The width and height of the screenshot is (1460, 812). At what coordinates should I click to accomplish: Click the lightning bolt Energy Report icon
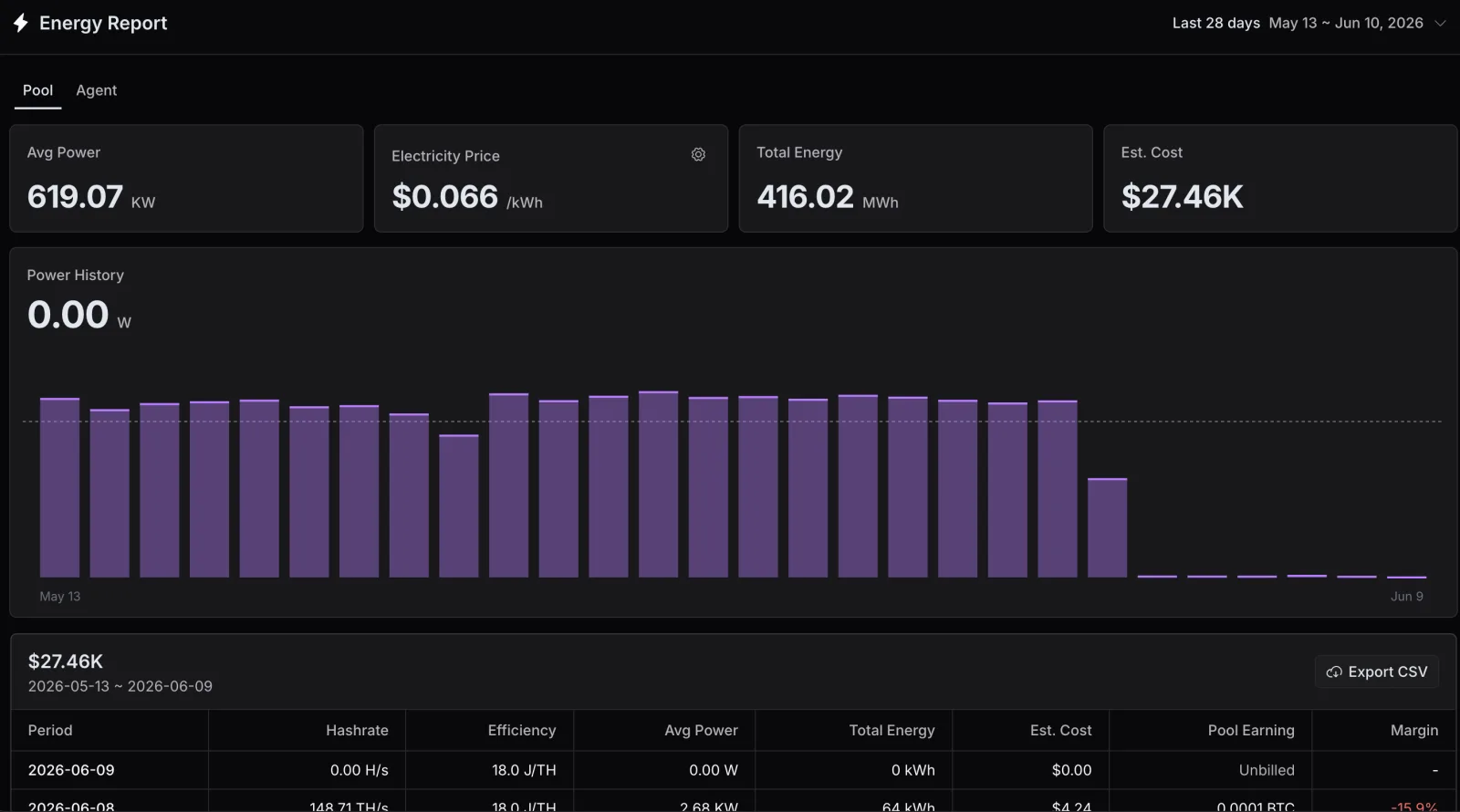20,23
